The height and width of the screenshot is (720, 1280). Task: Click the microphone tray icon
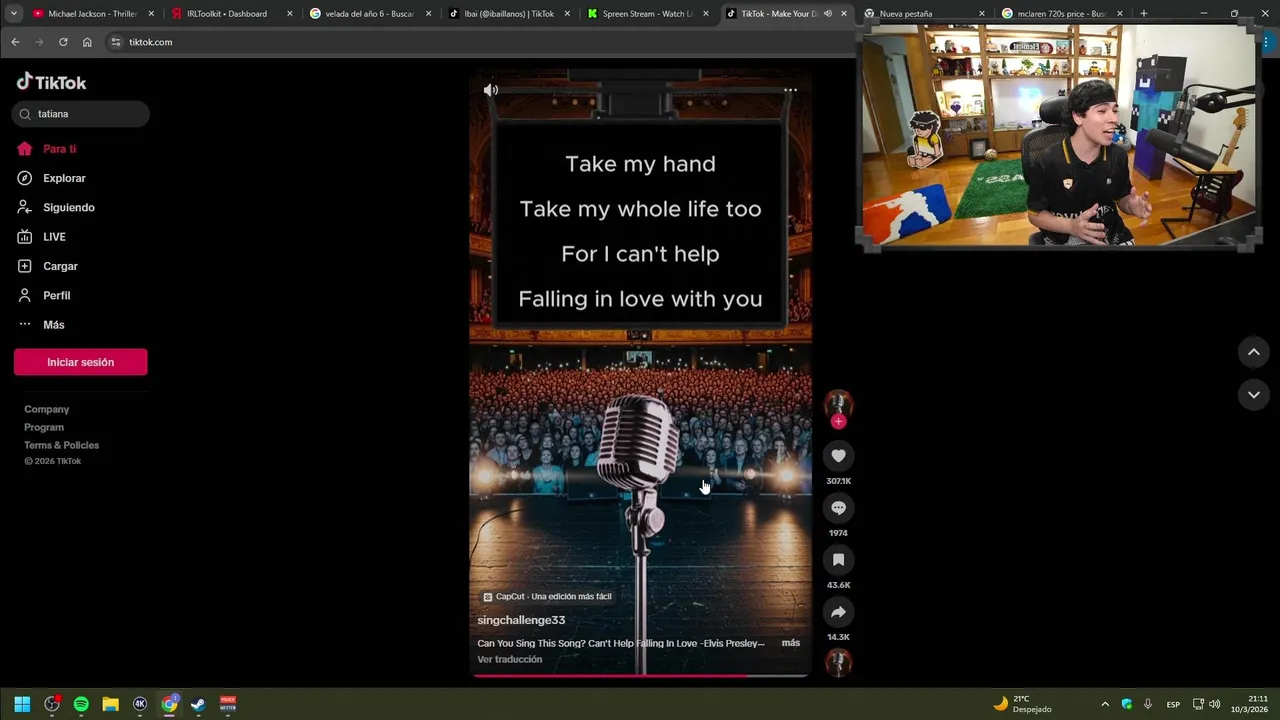coord(1148,704)
